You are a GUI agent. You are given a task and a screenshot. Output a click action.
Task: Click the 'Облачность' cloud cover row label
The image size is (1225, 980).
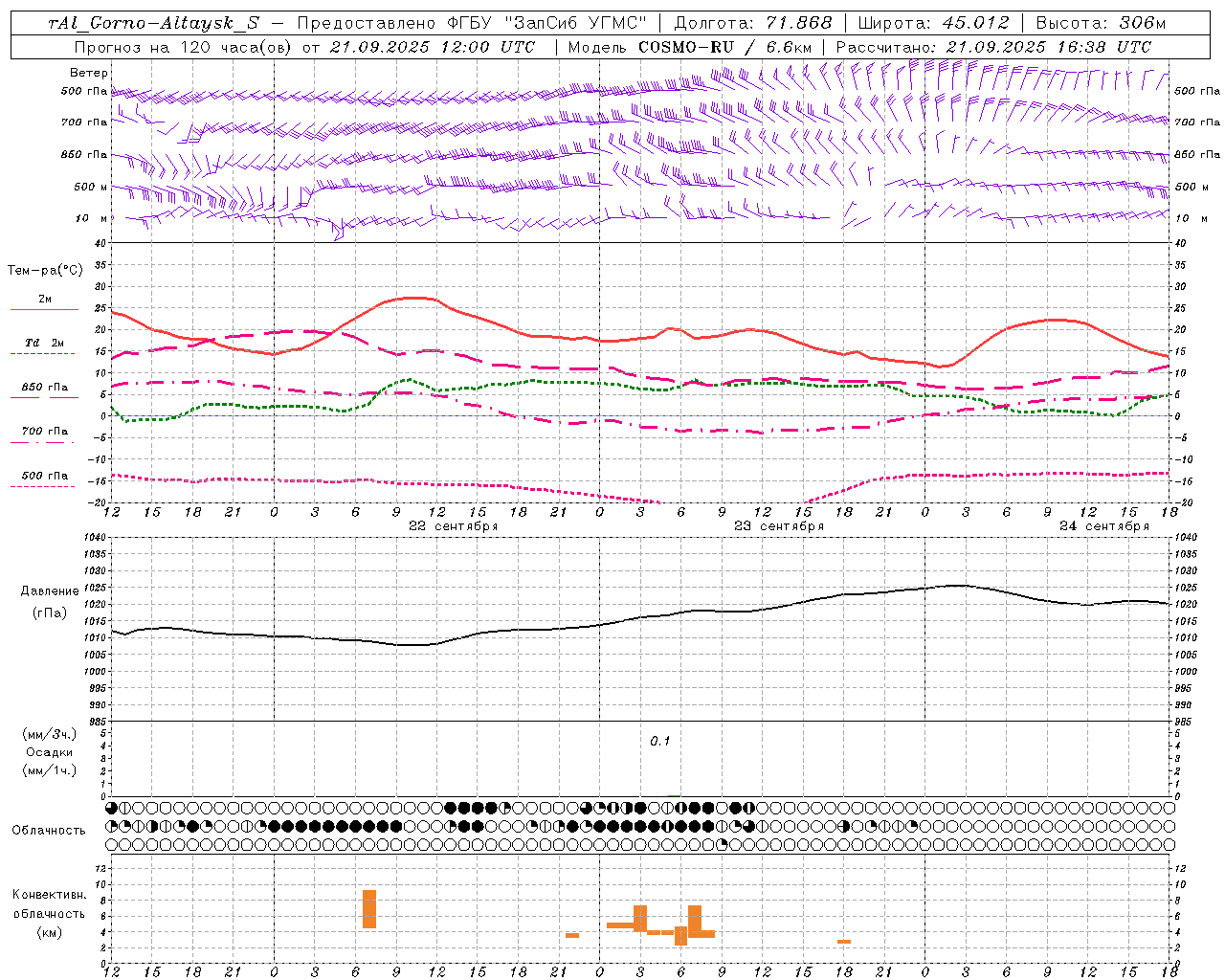(x=49, y=831)
